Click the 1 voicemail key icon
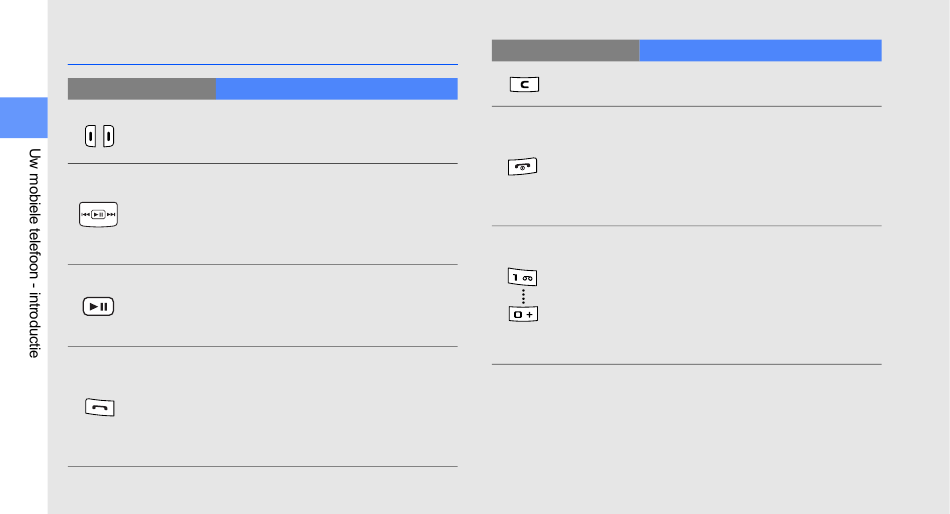The height and width of the screenshot is (514, 950). [522, 277]
